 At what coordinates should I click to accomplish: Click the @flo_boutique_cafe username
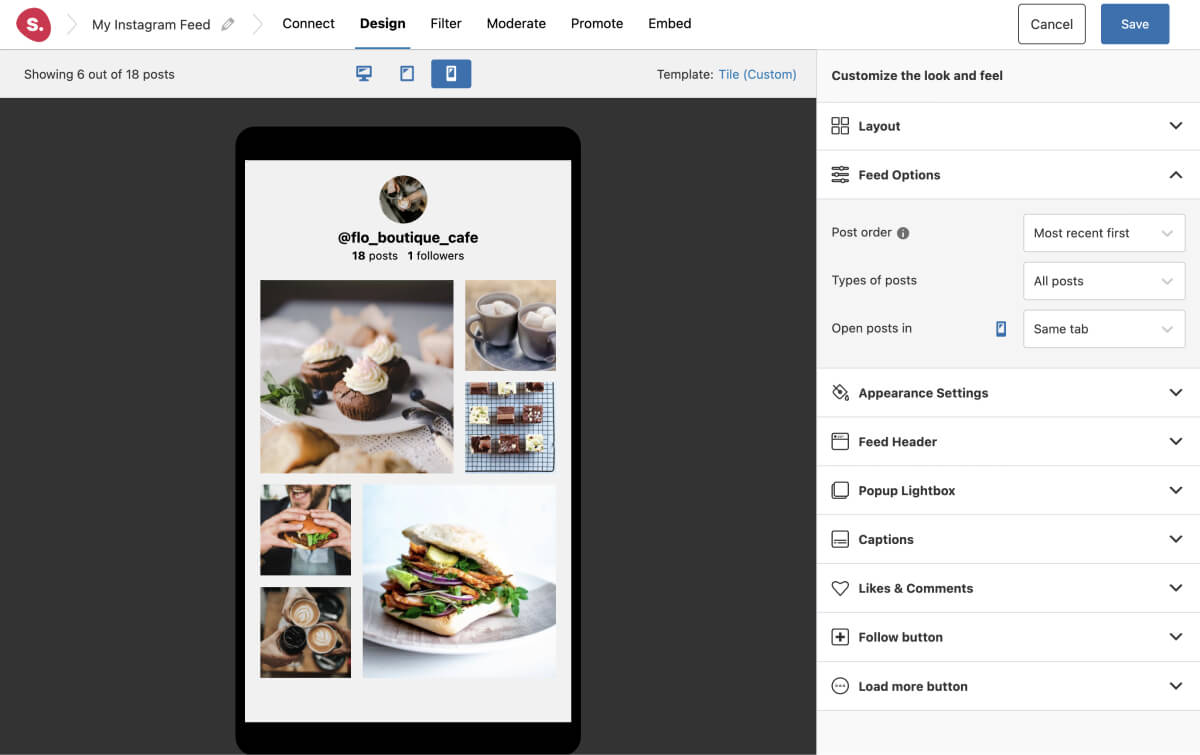408,238
